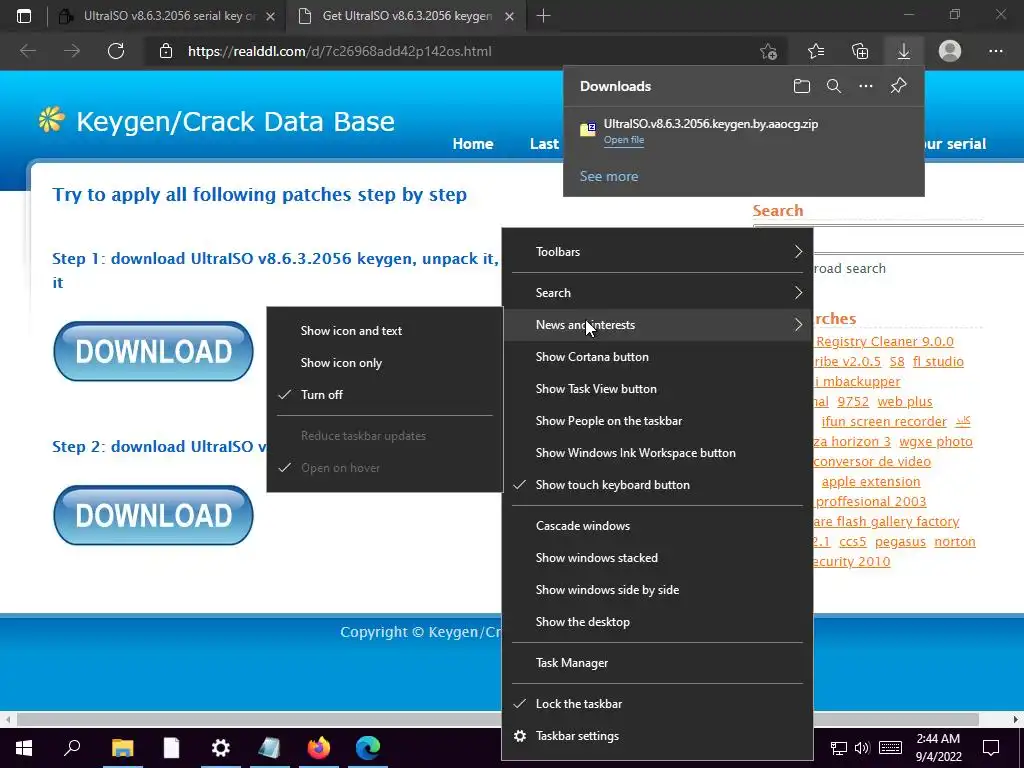This screenshot has width=1024, height=768.
Task: Expand the Toolbars submenu
Action: coord(657,251)
